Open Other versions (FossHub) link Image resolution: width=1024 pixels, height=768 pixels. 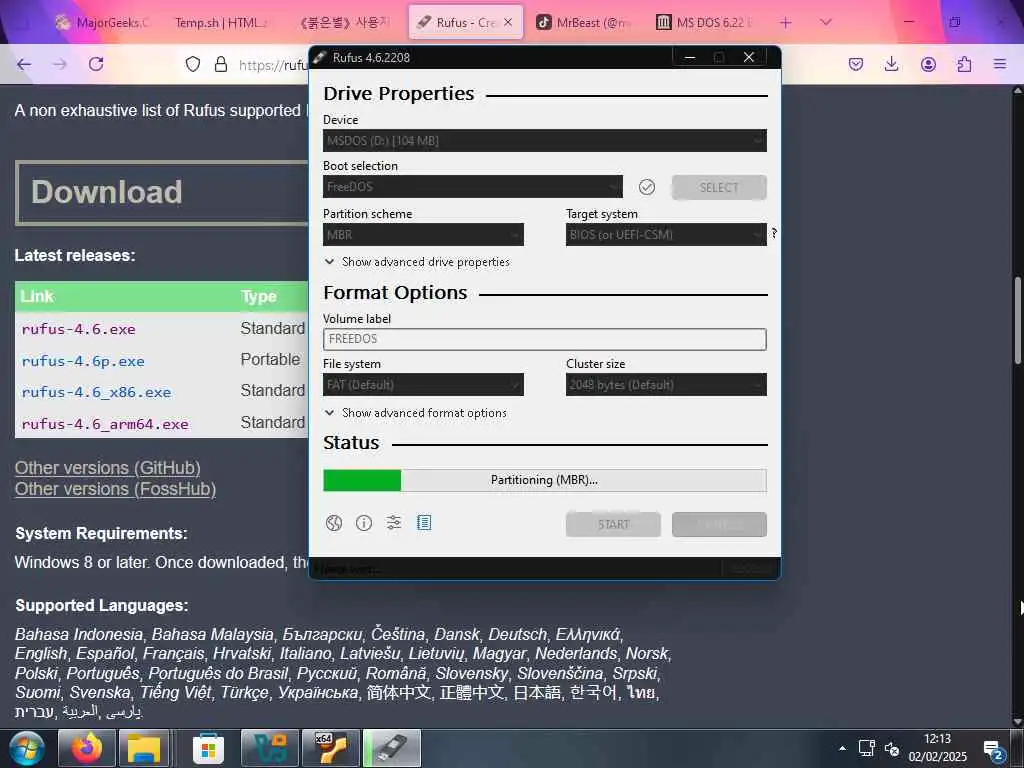click(116, 488)
